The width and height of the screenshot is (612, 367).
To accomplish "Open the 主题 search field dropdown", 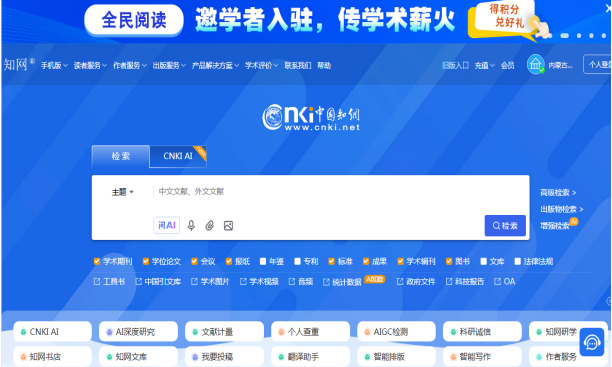I will point(123,192).
